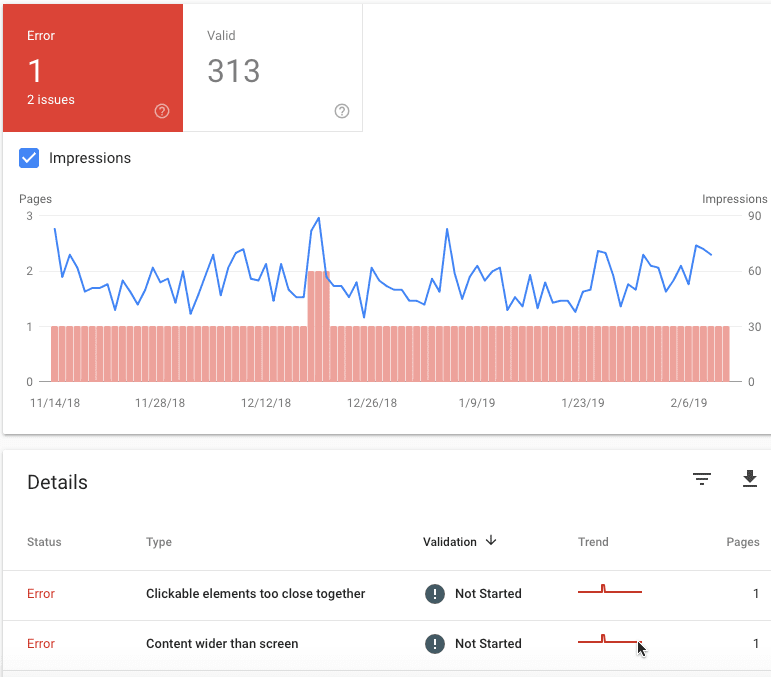Screen dimensions: 771x677
Task: Open Clickable elements too close together issue
Action: (x=255, y=593)
